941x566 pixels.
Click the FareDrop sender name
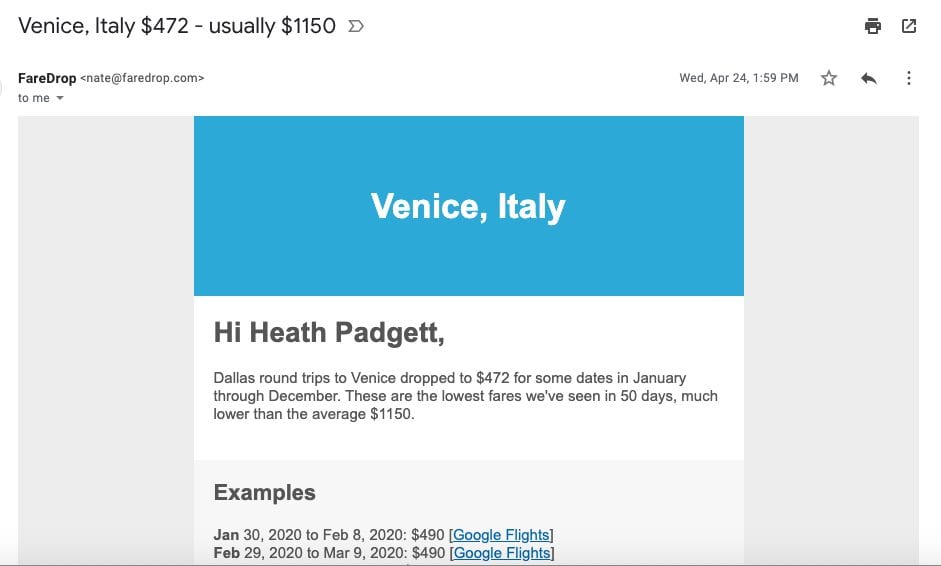pos(47,78)
